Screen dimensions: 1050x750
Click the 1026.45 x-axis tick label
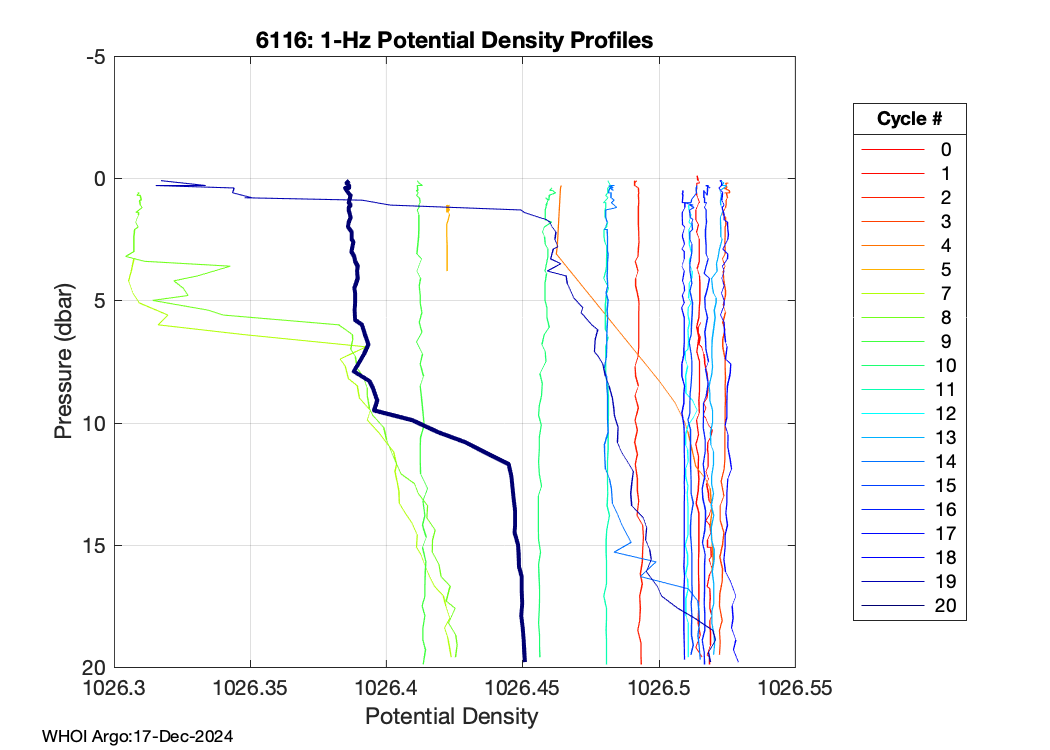click(523, 689)
